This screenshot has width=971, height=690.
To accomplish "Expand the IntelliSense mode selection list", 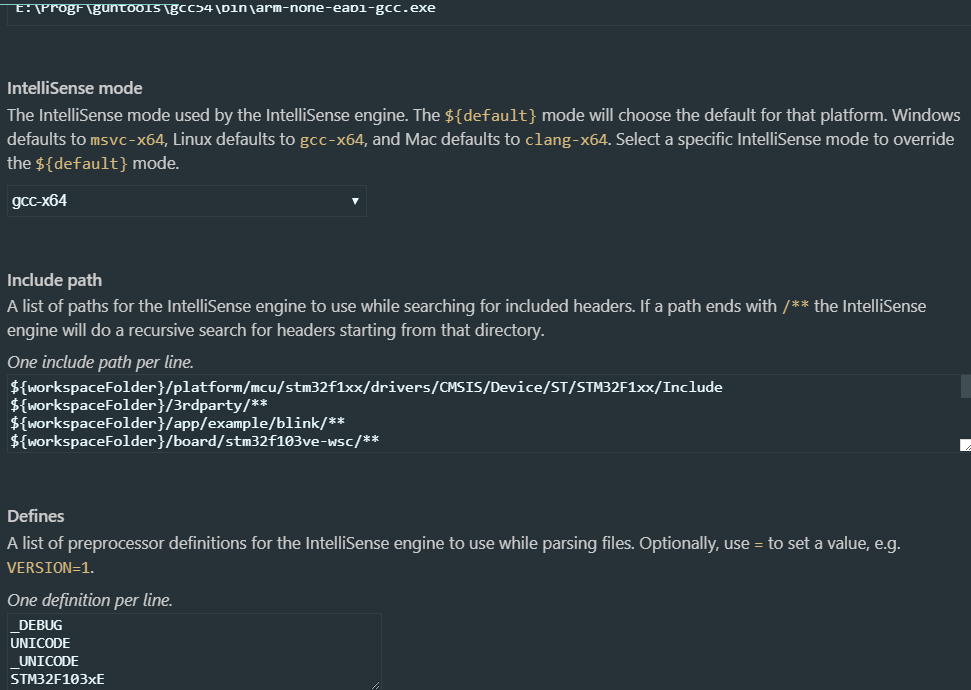I will tap(186, 201).
